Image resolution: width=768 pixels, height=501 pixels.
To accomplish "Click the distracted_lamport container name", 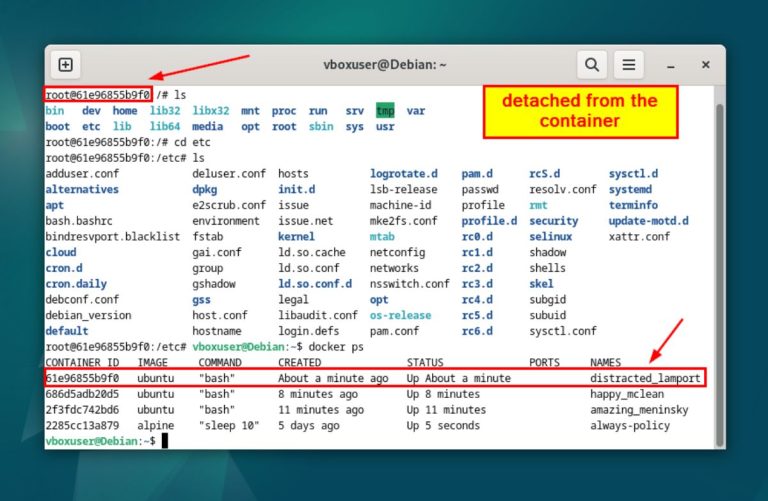I will pos(645,379).
